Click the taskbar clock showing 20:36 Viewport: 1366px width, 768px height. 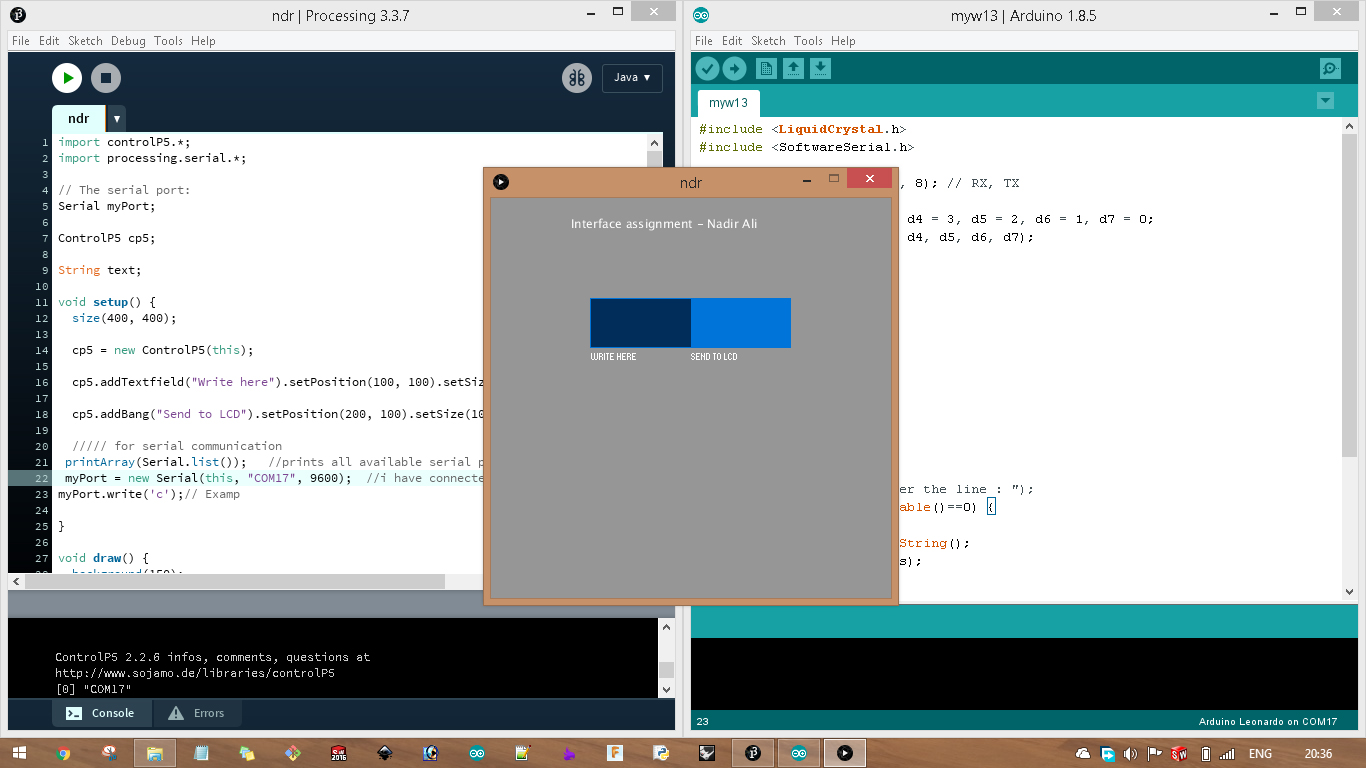coord(1319,753)
